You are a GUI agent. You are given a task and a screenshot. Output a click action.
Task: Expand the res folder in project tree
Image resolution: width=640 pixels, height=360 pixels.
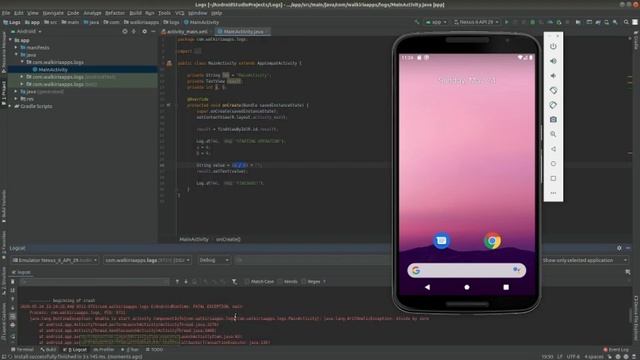point(16,99)
